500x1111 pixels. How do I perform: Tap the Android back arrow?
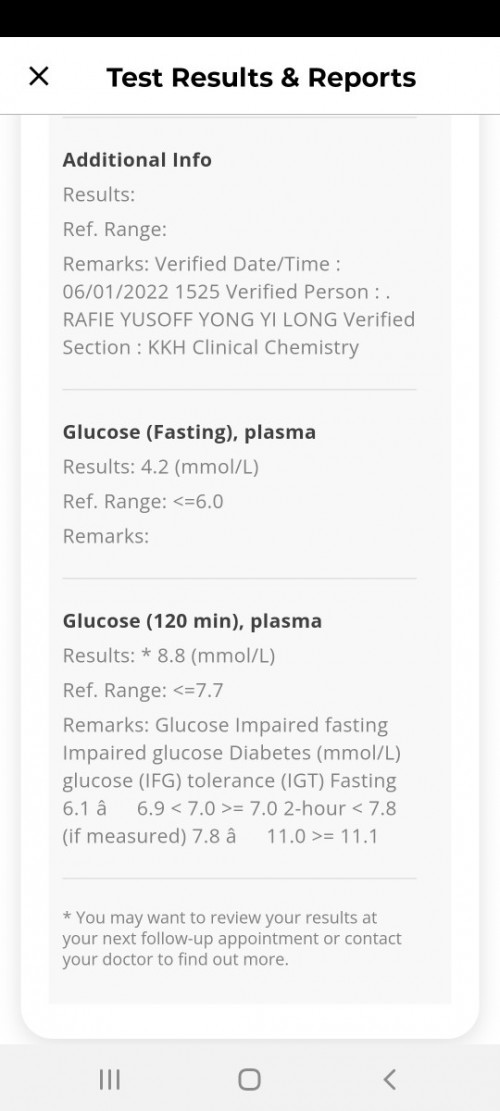click(x=389, y=1079)
